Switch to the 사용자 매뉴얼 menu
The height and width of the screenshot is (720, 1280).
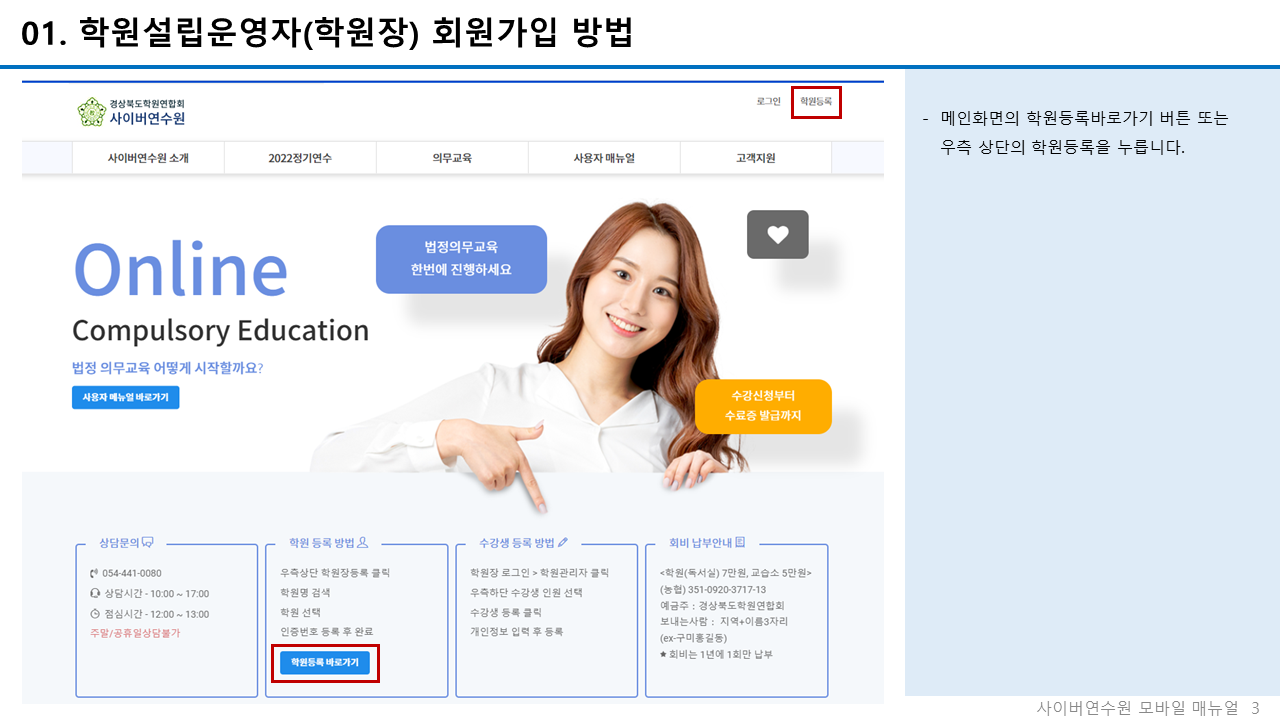point(604,158)
